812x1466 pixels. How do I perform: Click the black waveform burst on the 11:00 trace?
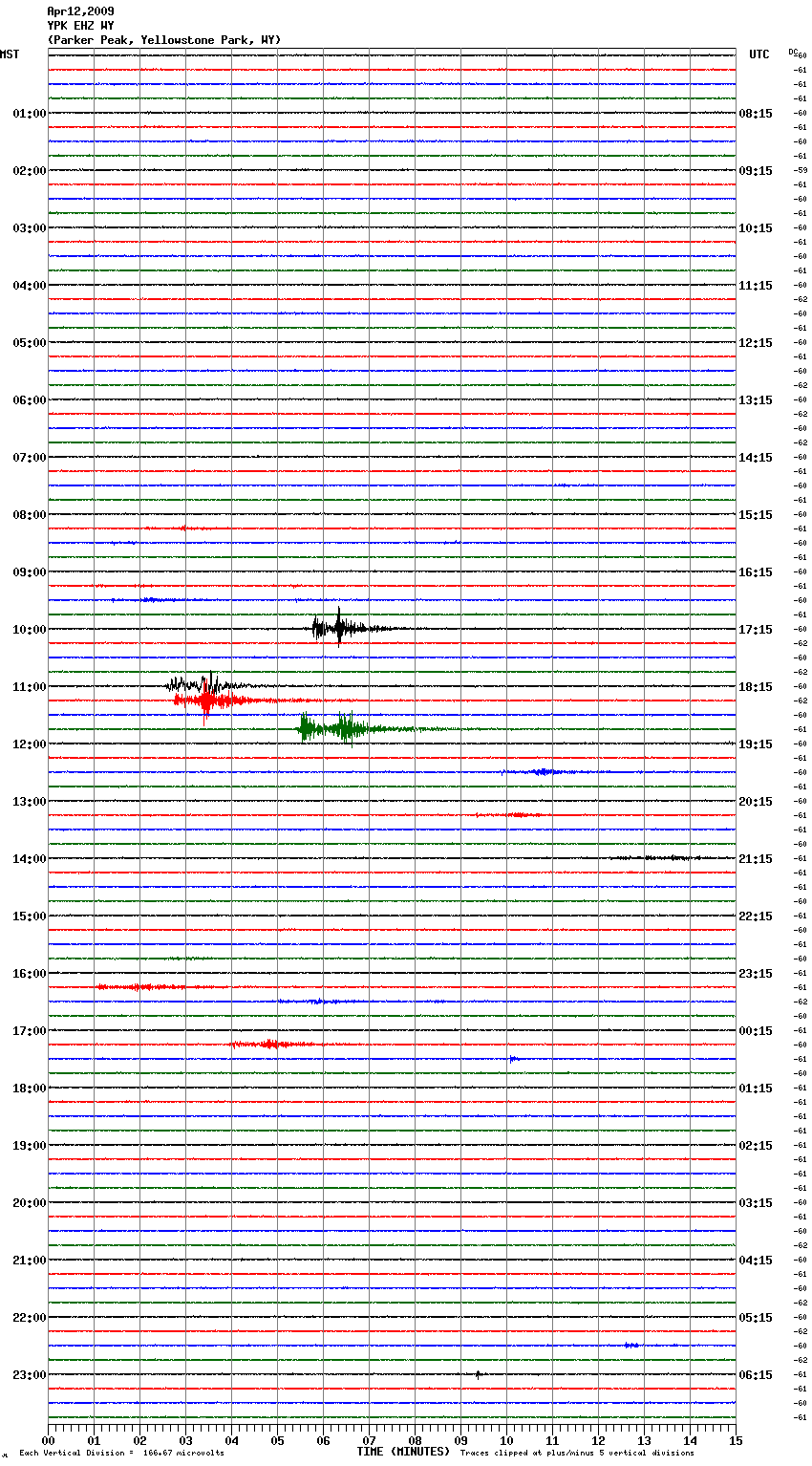(x=205, y=685)
